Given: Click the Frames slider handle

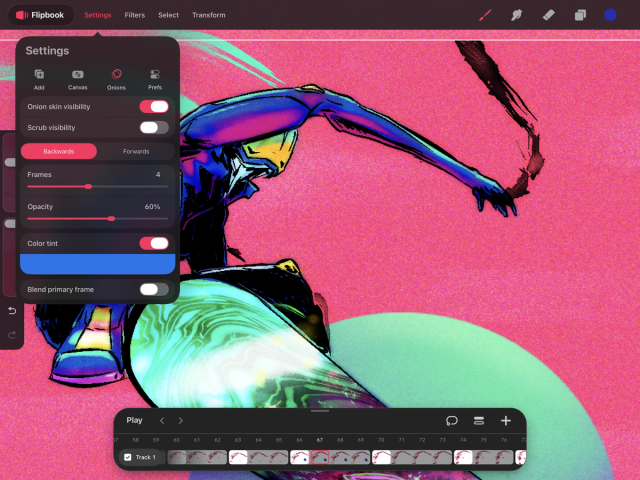Looking at the screenshot, I should 88,187.
